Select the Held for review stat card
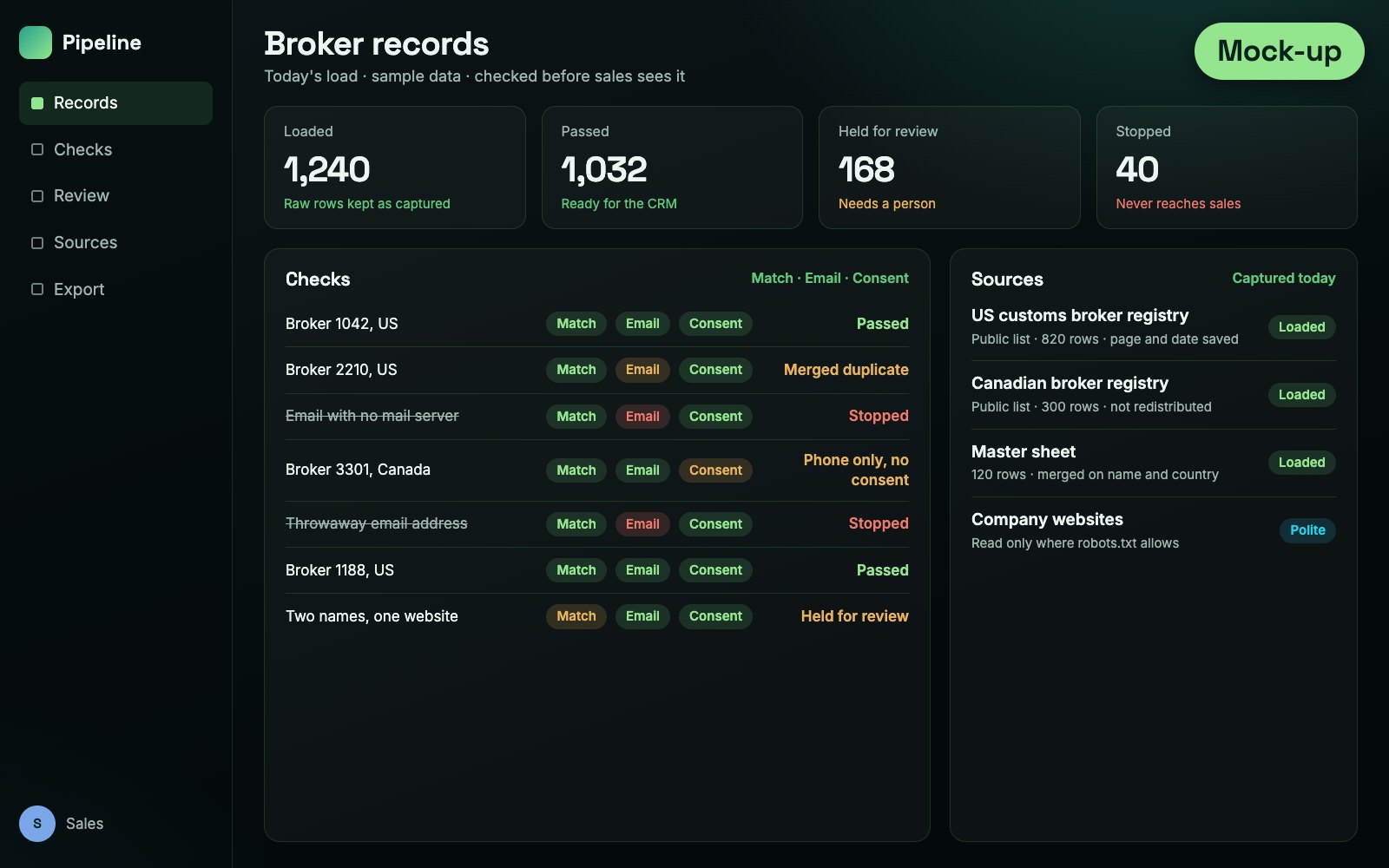Viewport: 1389px width, 868px height. 950,168
